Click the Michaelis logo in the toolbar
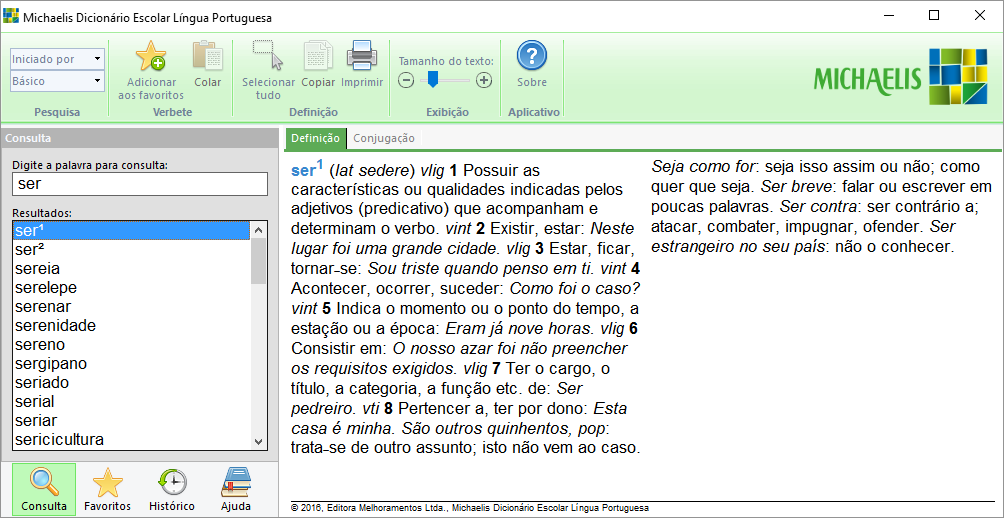Image resolution: width=1004 pixels, height=518 pixels. click(x=900, y=76)
